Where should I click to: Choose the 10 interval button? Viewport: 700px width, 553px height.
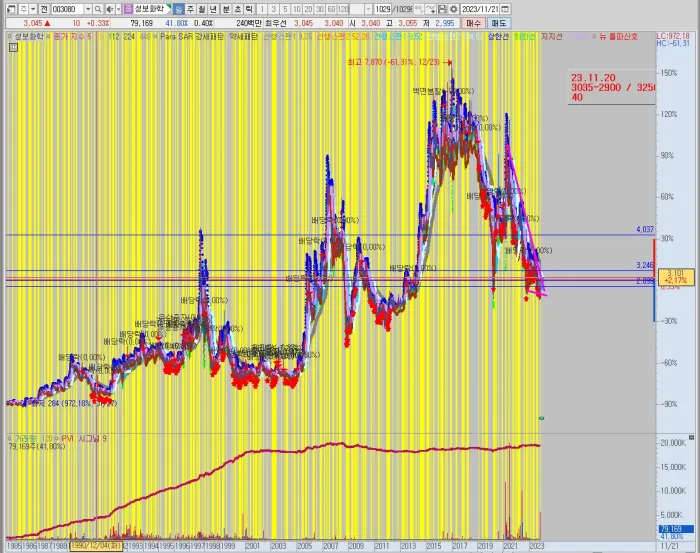(x=297, y=9)
